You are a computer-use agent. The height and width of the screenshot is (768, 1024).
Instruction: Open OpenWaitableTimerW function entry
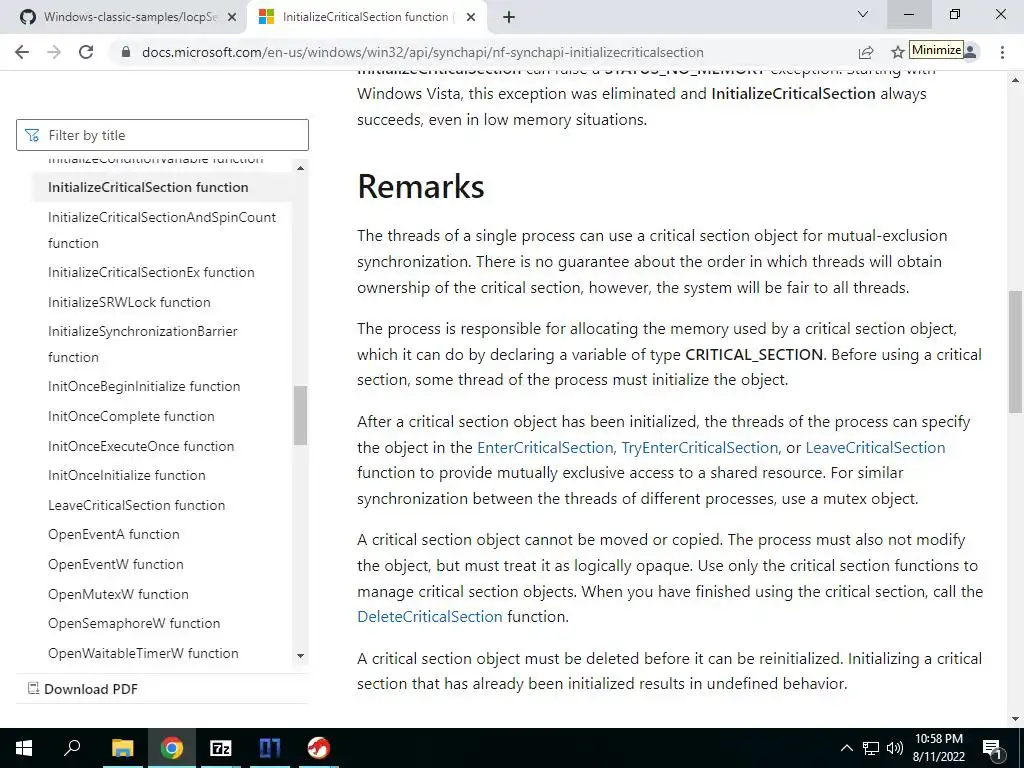[x=143, y=653]
